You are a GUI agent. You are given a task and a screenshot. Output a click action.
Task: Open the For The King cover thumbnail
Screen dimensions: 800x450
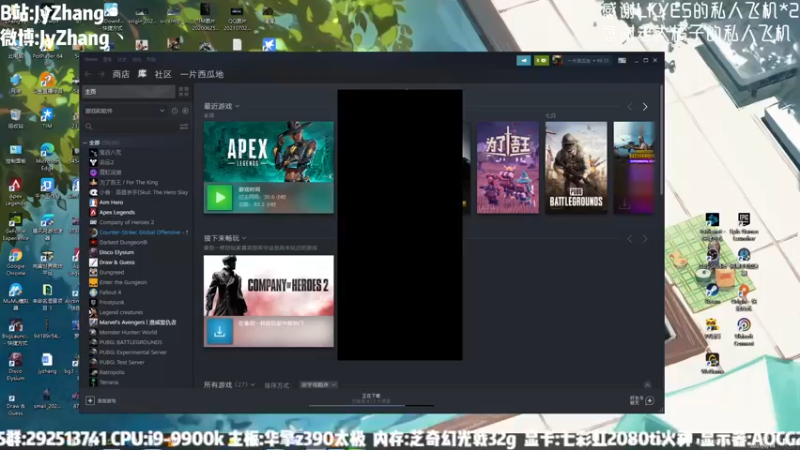click(x=508, y=167)
